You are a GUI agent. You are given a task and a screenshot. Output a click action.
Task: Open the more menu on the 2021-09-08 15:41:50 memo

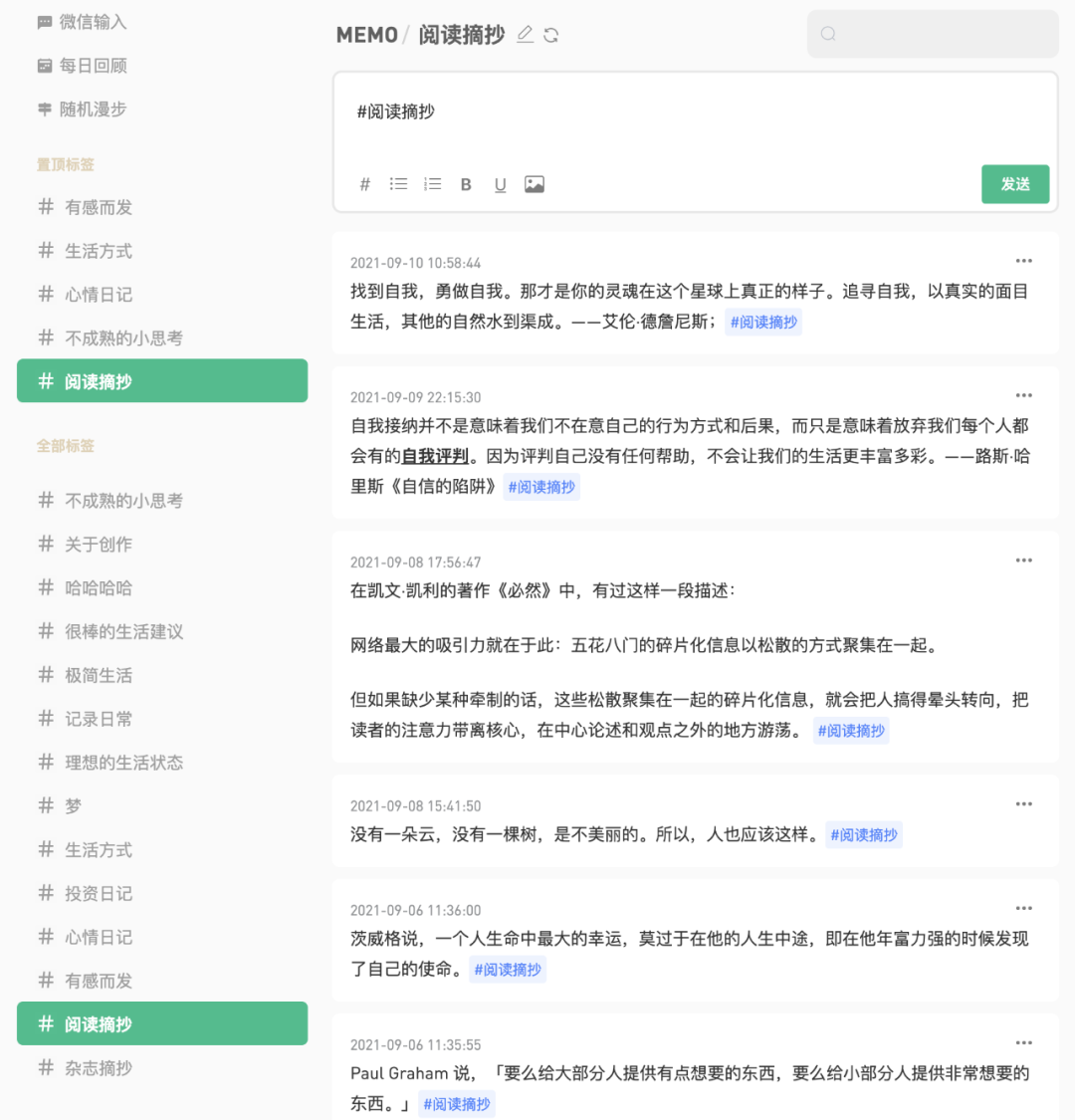pyautogui.click(x=1023, y=803)
